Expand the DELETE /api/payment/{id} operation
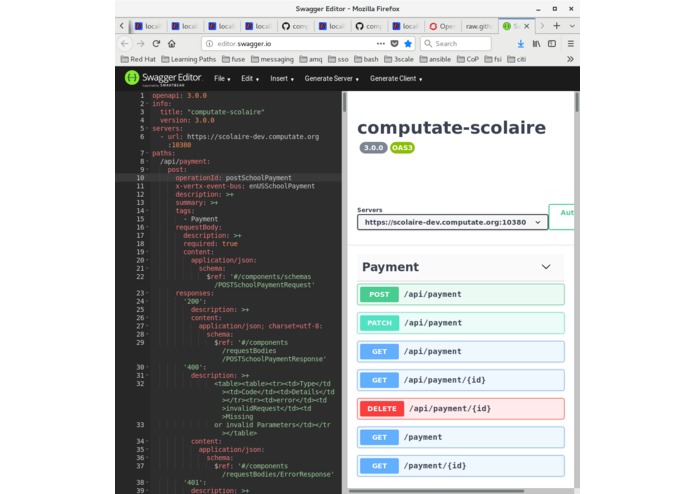Screen dimensions: 695x494 (x=461, y=408)
